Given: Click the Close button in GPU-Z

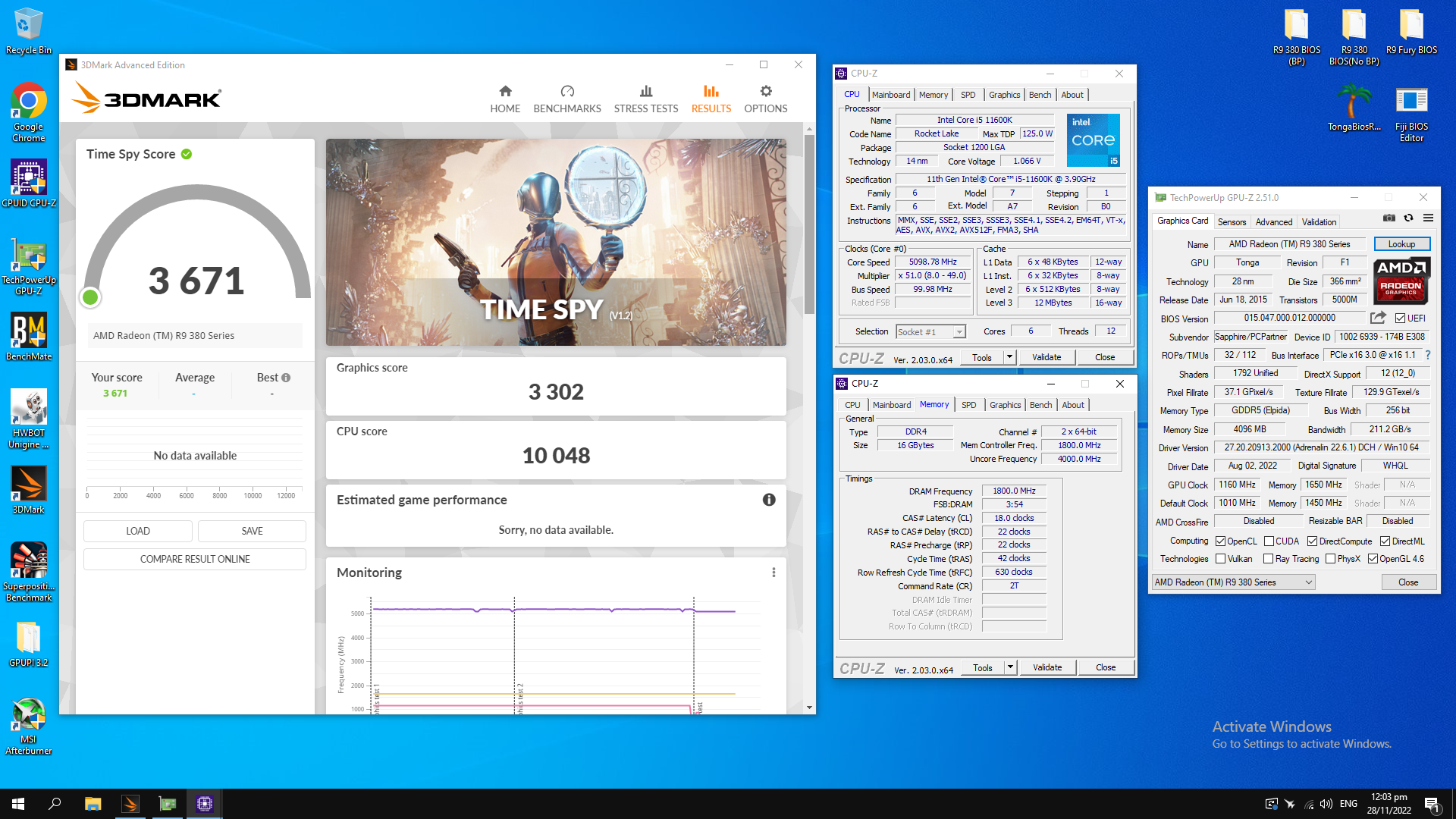Looking at the screenshot, I should tap(1408, 582).
